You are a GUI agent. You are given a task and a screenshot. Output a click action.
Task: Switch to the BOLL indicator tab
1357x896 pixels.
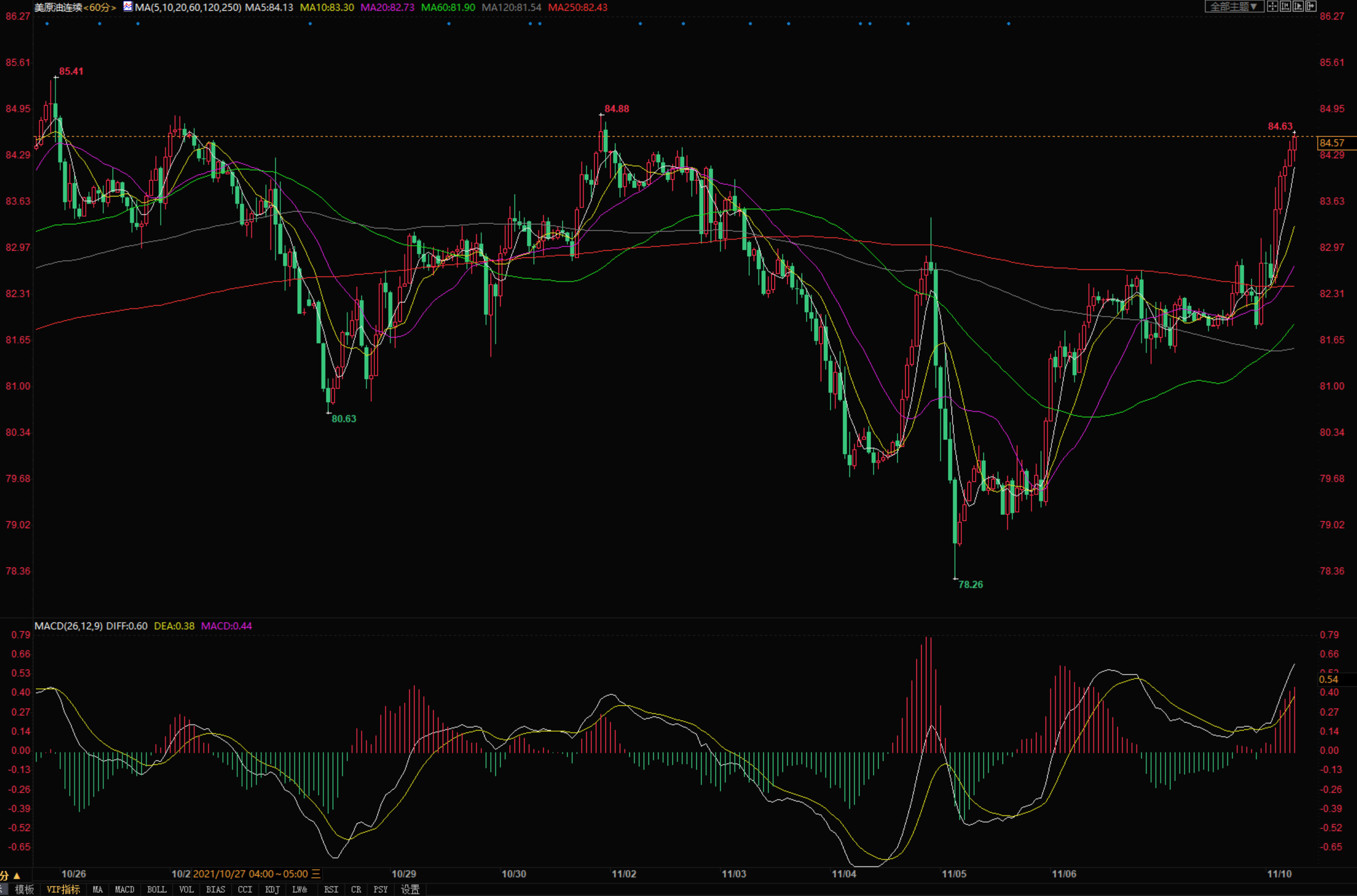coord(157,889)
